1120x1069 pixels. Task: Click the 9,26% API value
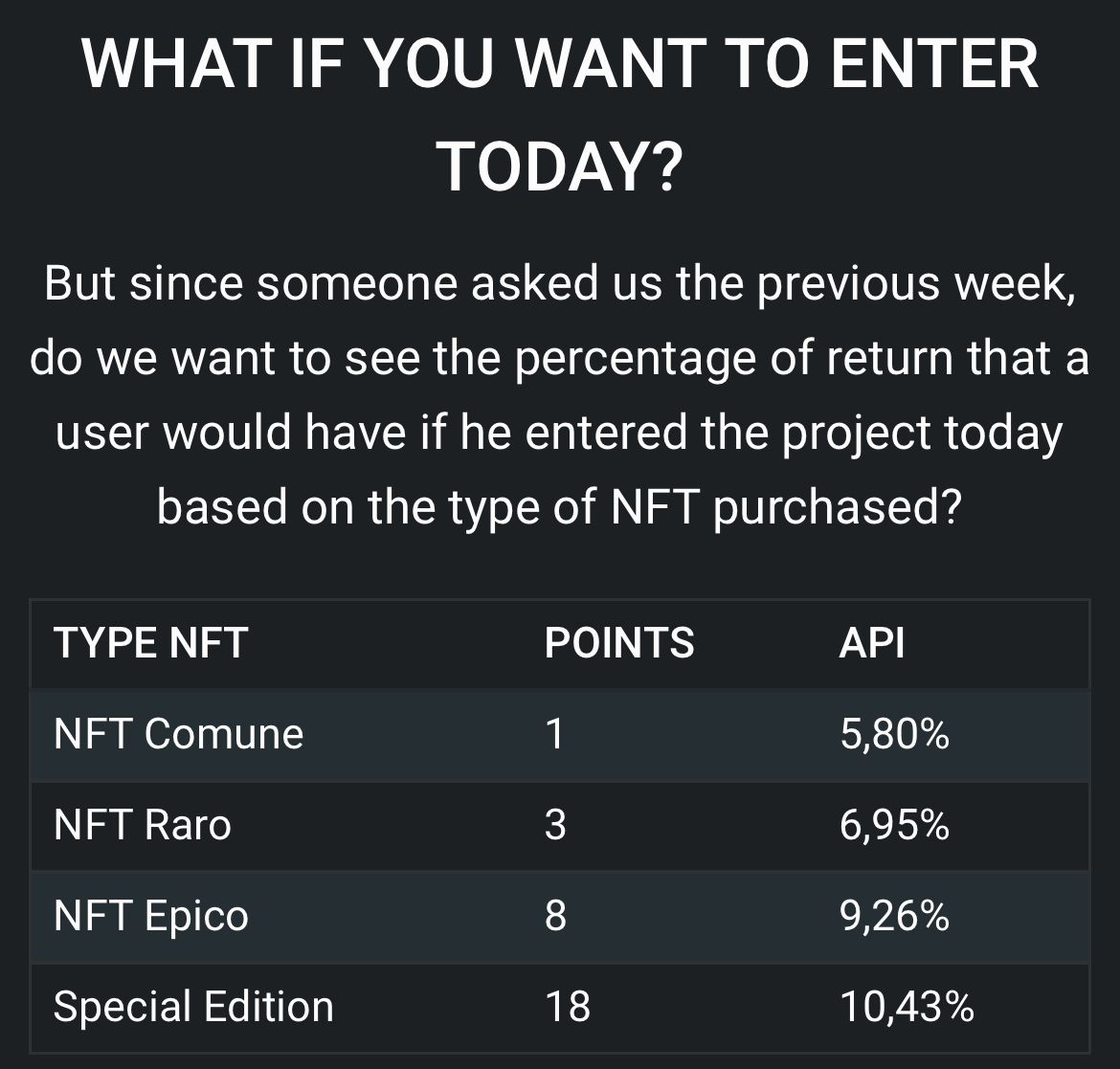pos(894,916)
